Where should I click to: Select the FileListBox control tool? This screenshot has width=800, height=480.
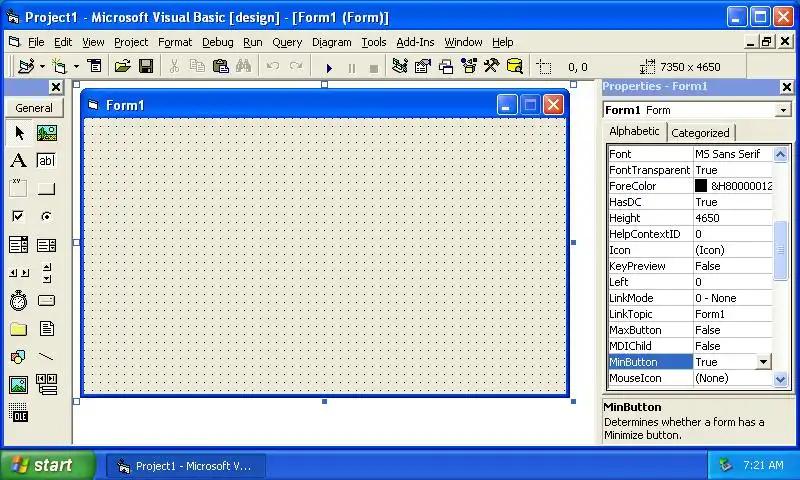[x=47, y=329]
